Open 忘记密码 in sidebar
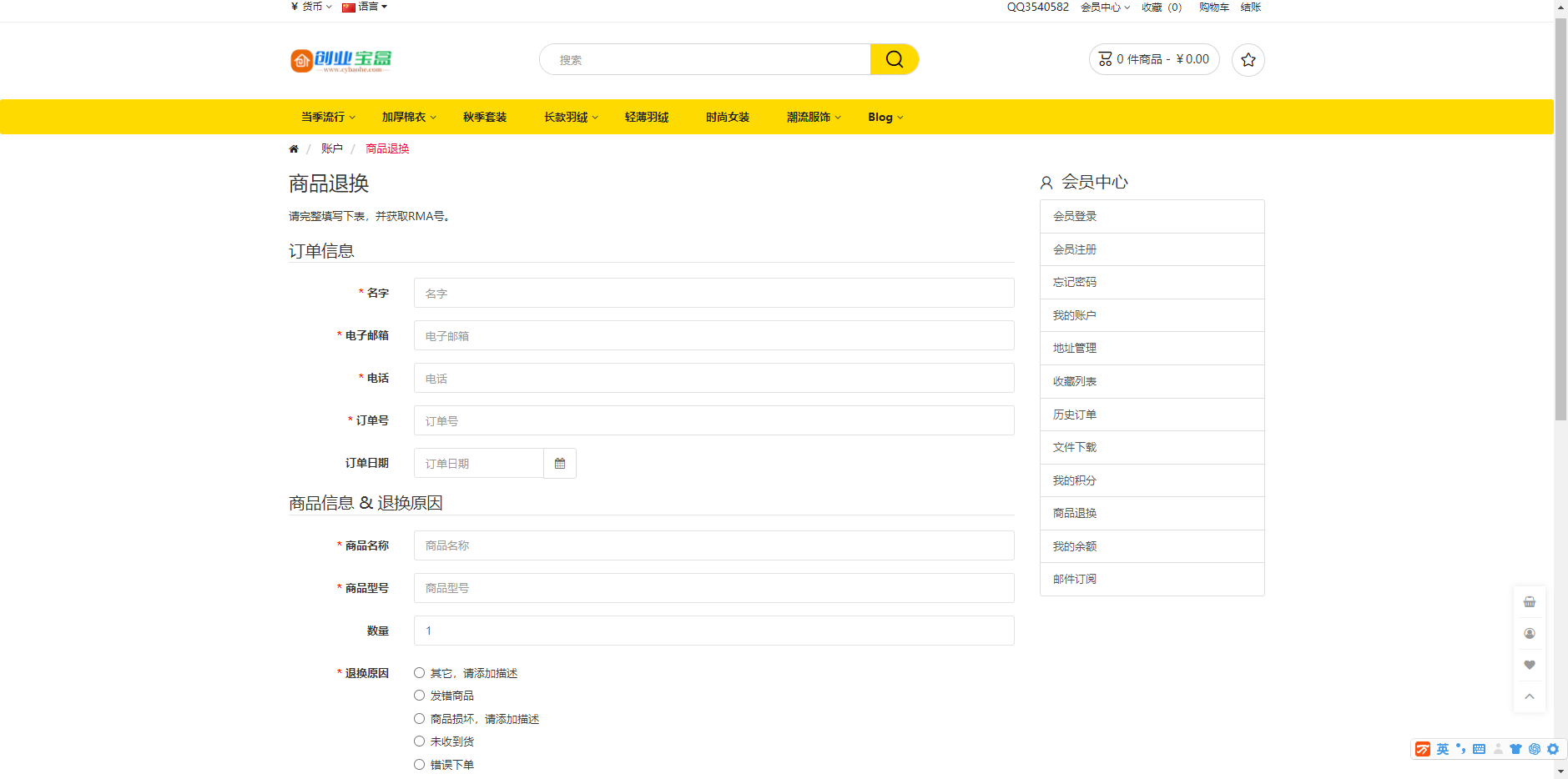This screenshot has height=779, width=1568. (x=1152, y=282)
